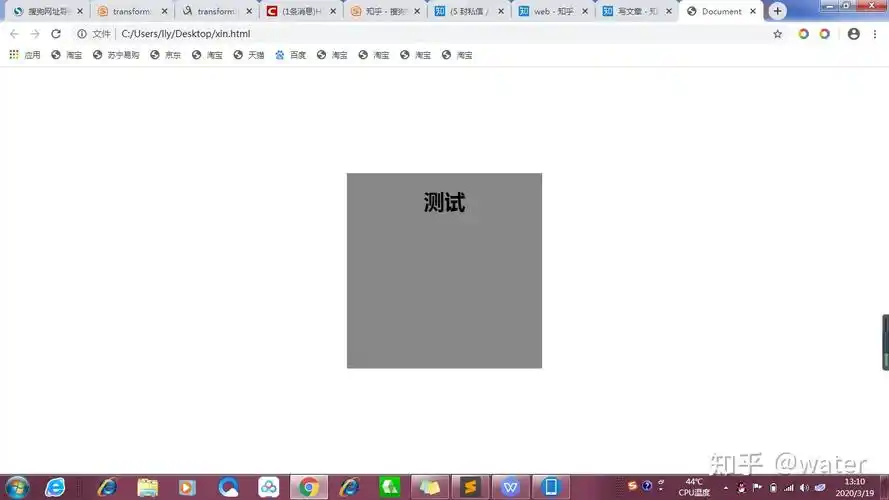Open WPS from the taskbar

(x=510, y=488)
